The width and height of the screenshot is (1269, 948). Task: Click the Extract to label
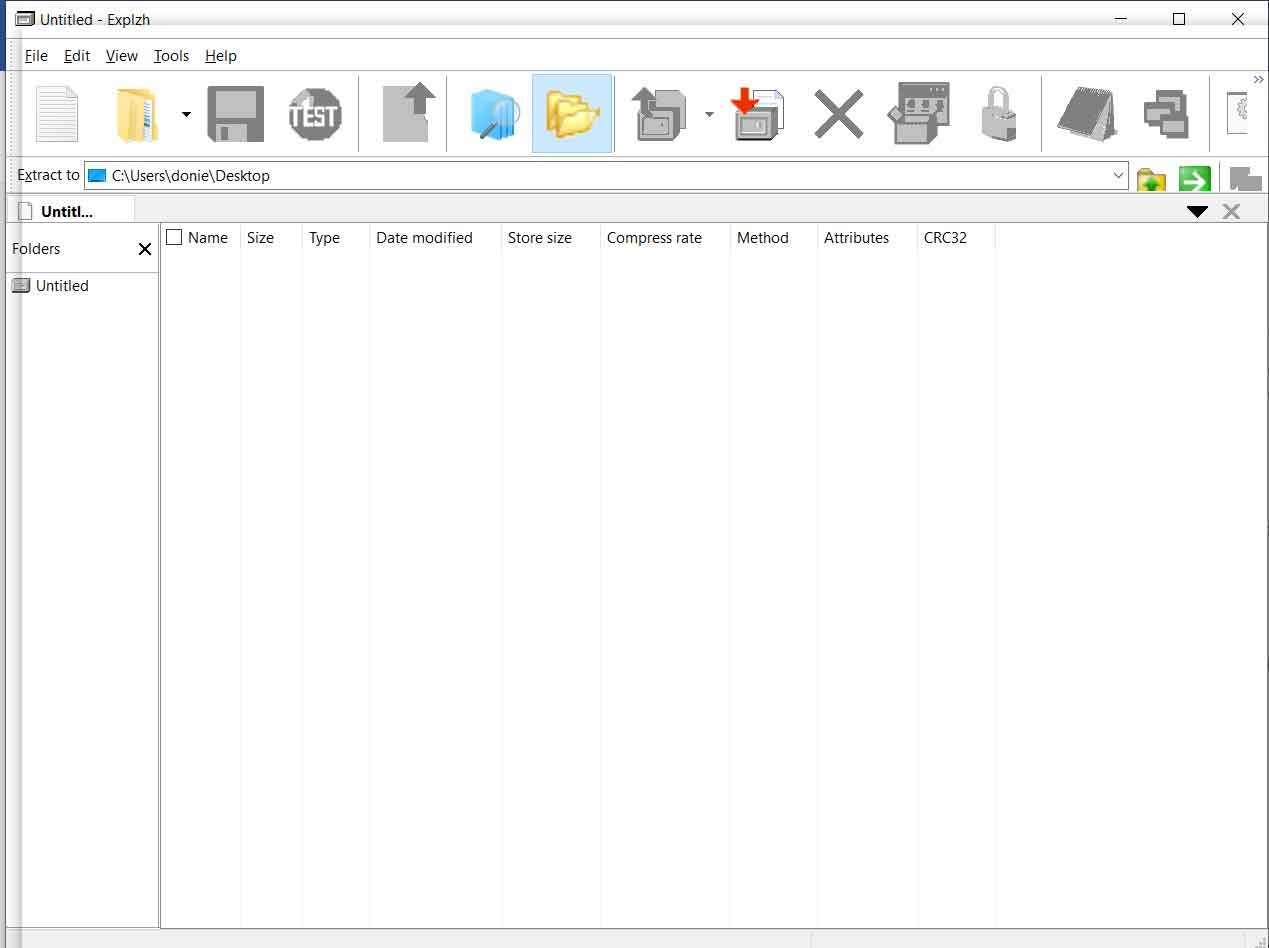click(x=48, y=175)
